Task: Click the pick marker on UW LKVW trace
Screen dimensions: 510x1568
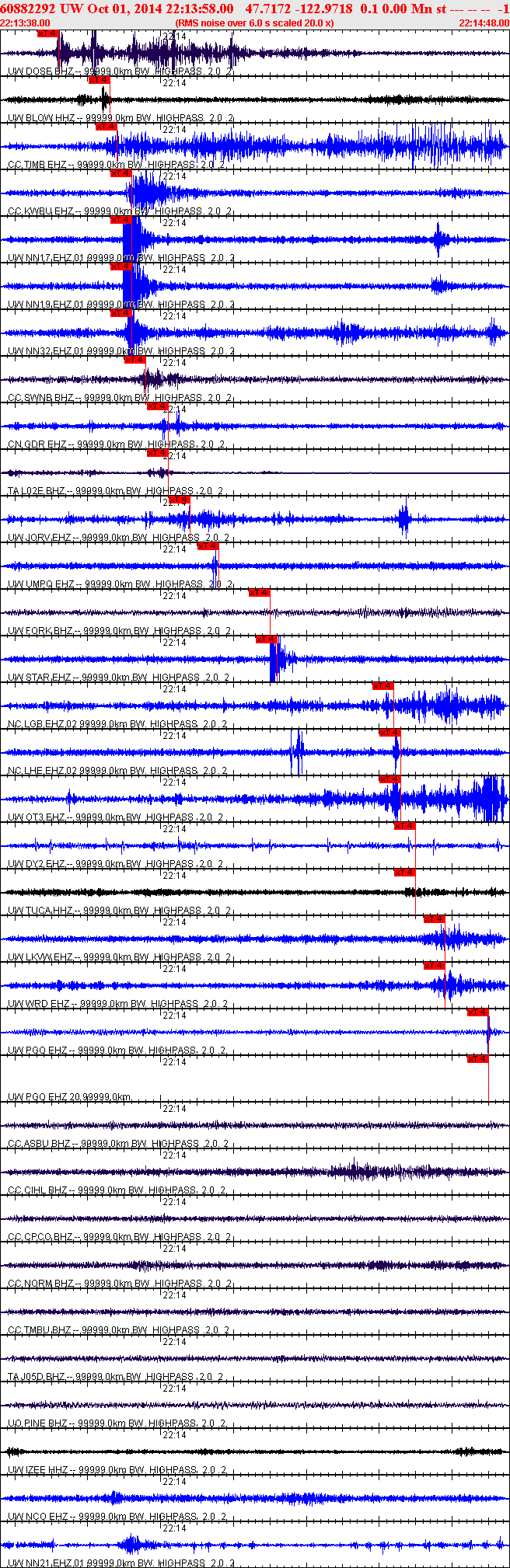Action: [434, 919]
